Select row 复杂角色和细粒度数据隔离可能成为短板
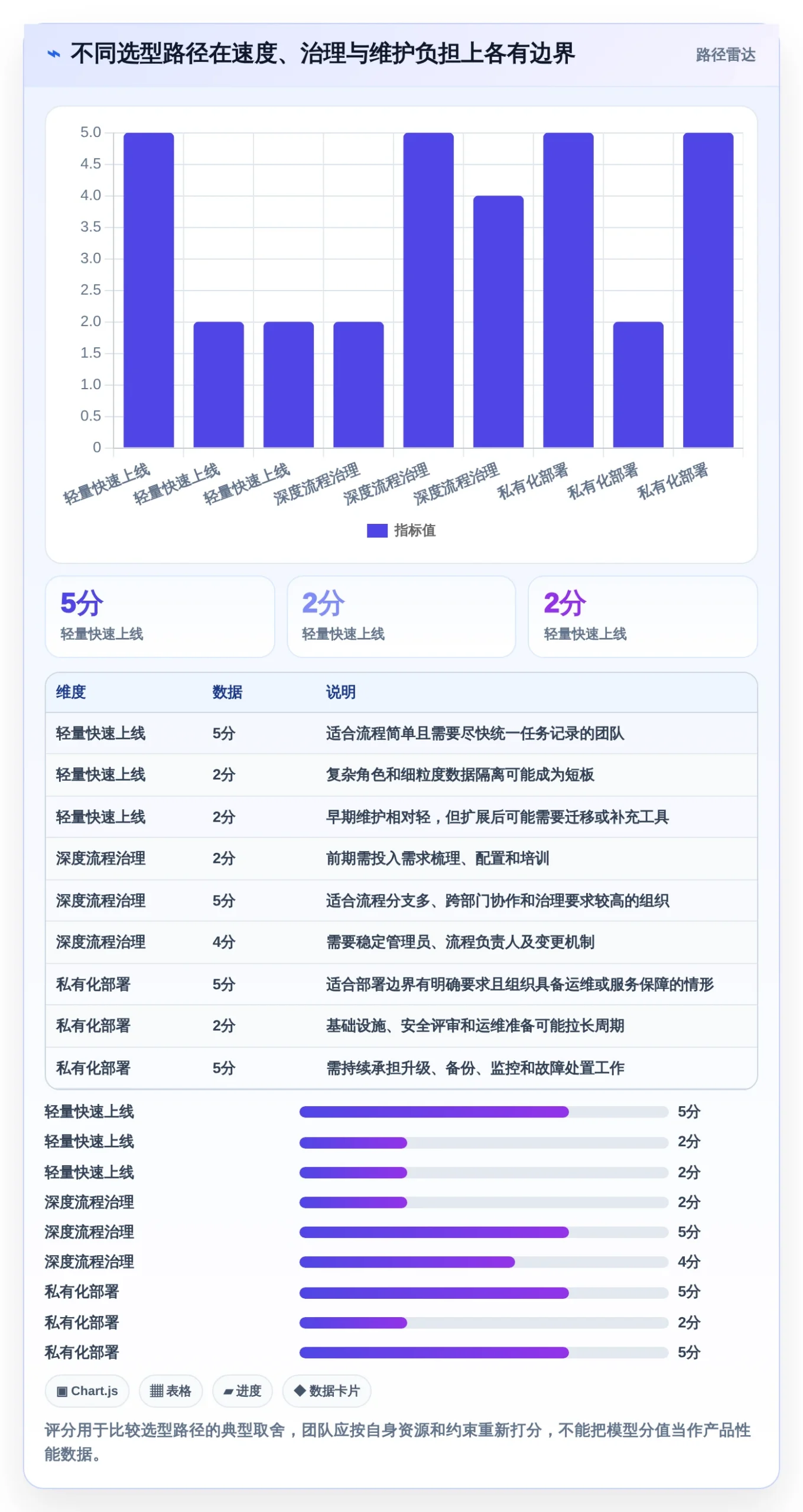Screen dimensions: 803x1512 tap(401, 775)
